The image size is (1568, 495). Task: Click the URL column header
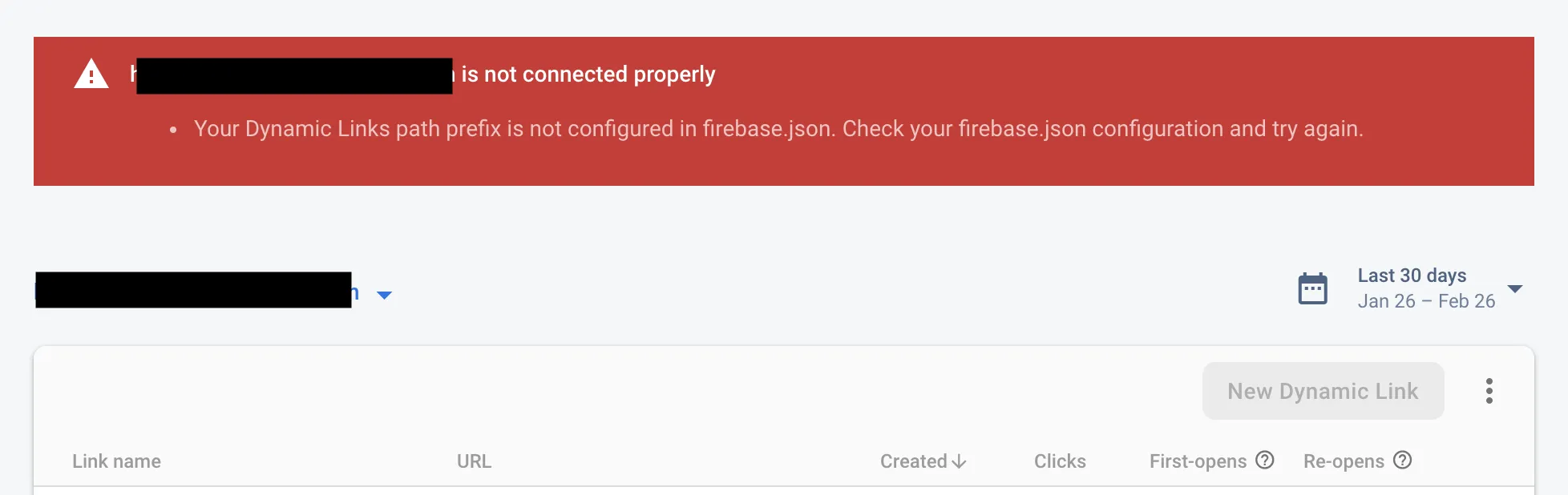[x=474, y=461]
